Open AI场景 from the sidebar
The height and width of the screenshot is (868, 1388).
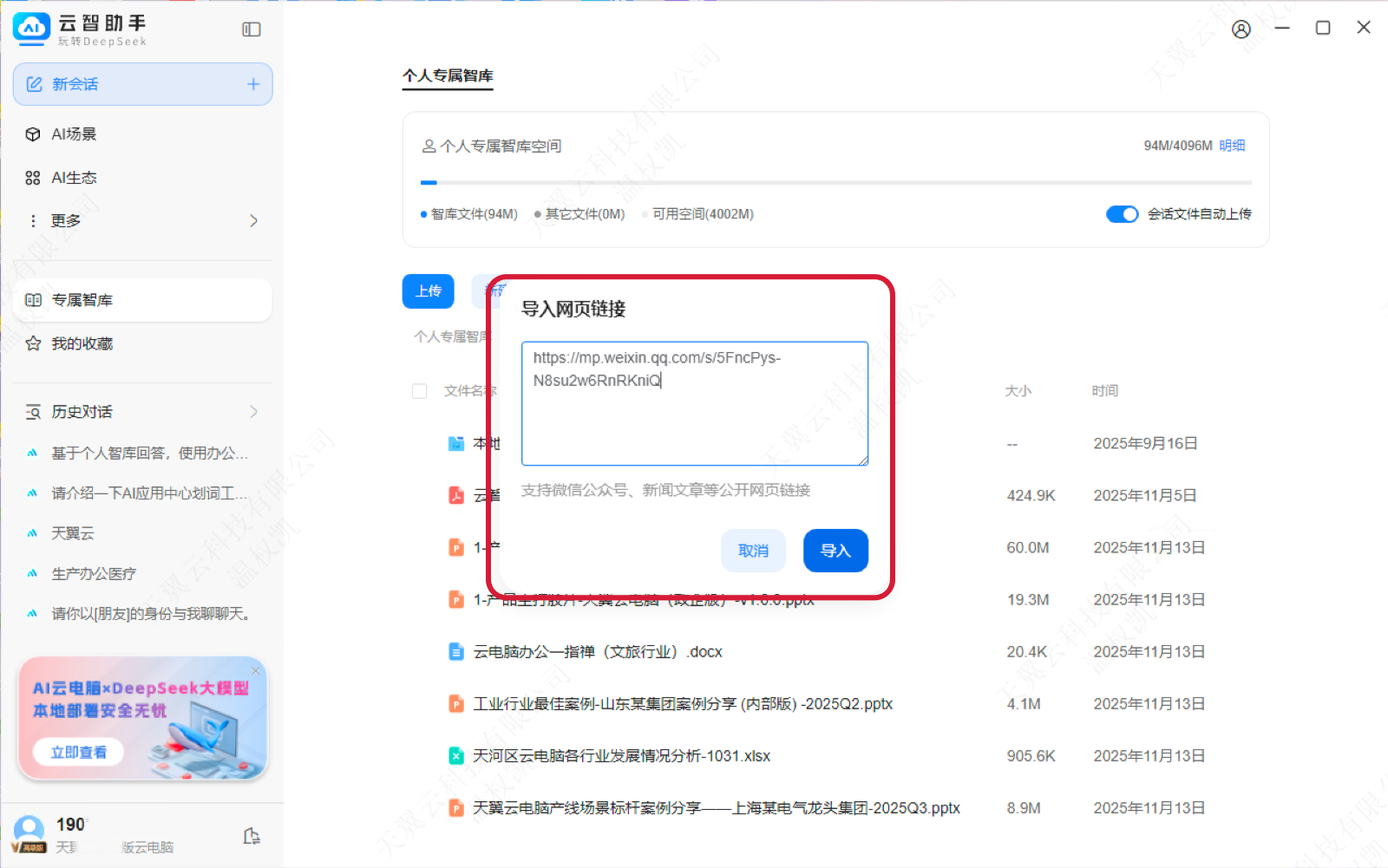[74, 134]
